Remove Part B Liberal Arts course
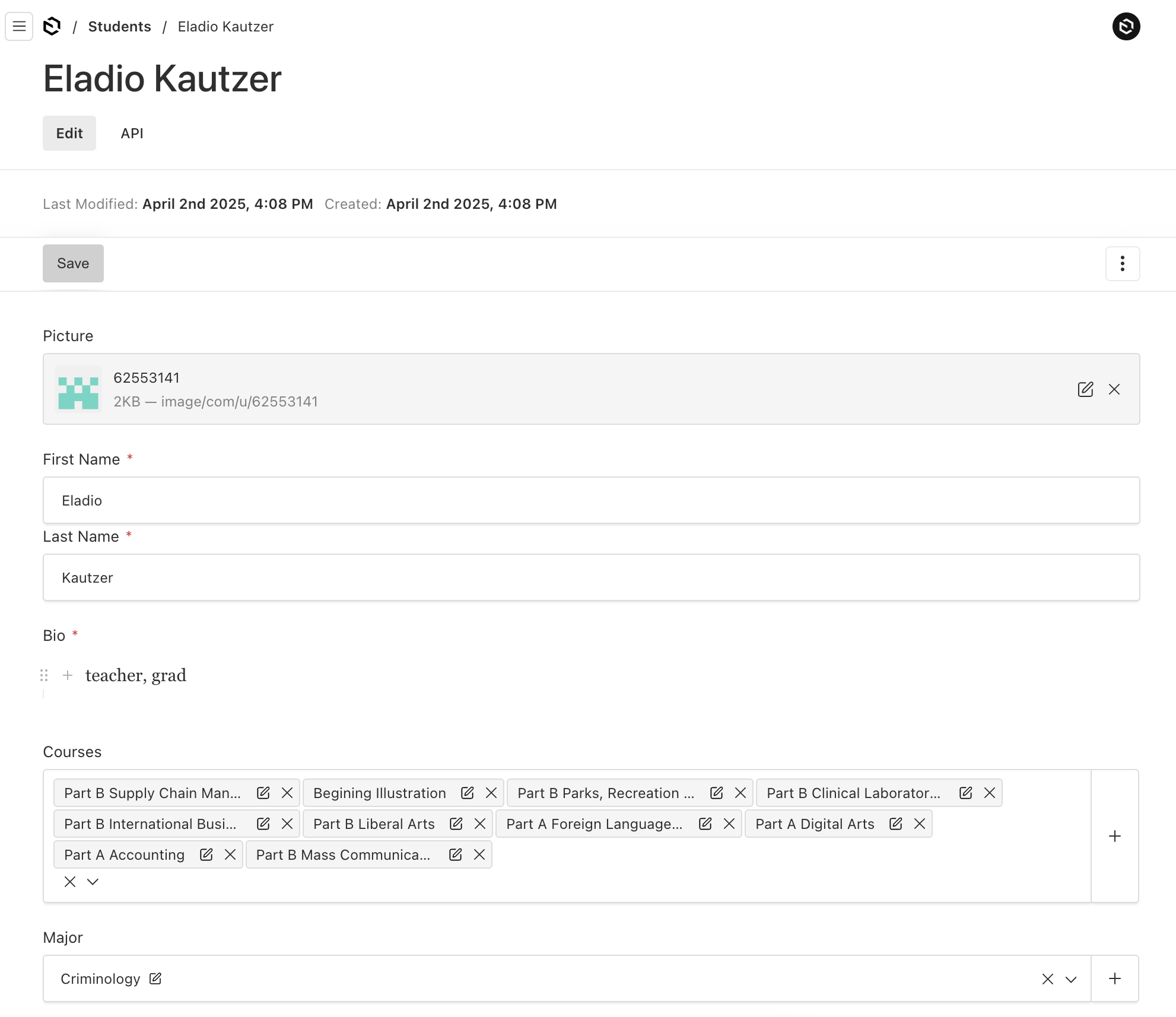The width and height of the screenshot is (1176, 1017). point(480,824)
